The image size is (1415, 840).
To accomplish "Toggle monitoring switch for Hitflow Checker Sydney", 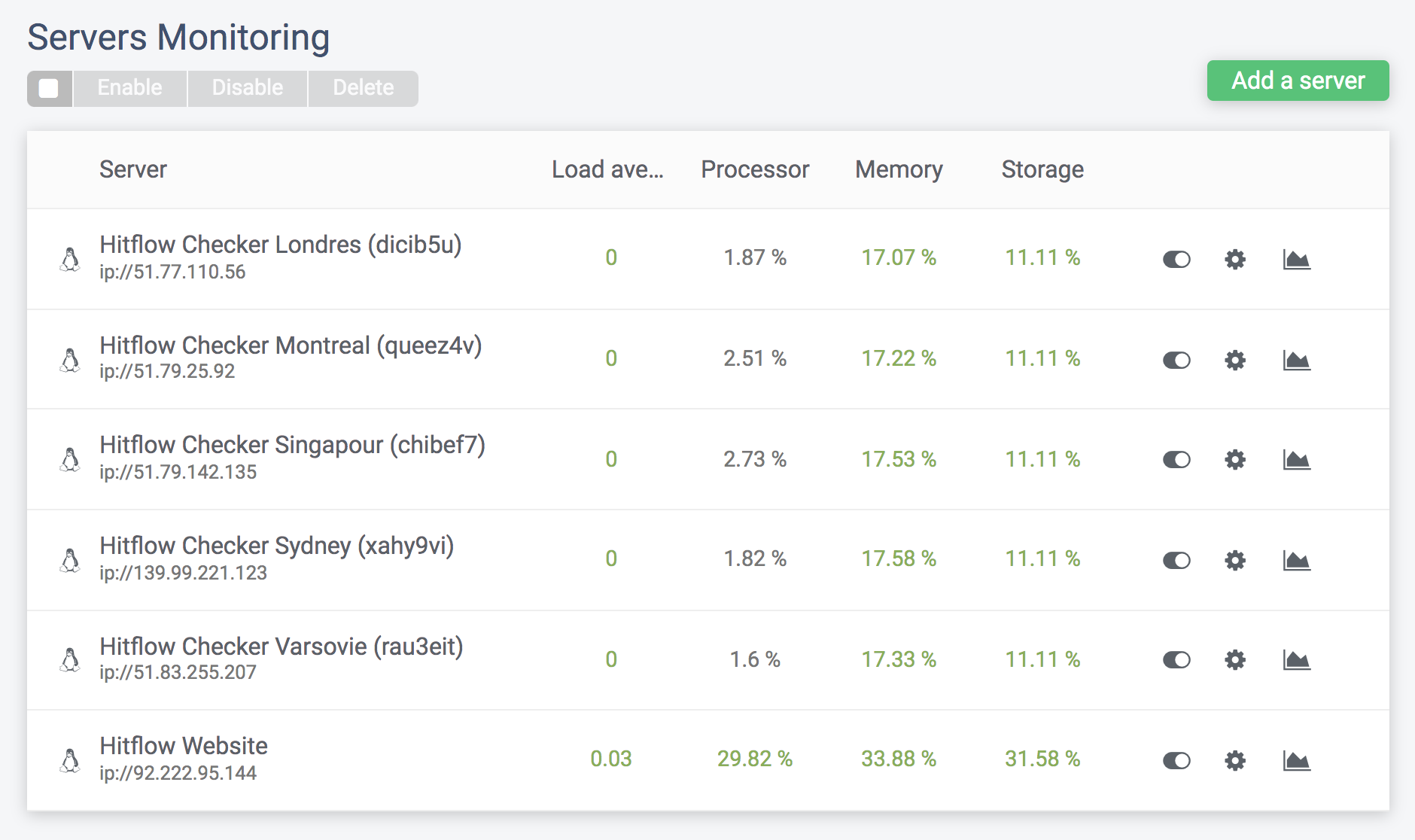I will [x=1176, y=560].
